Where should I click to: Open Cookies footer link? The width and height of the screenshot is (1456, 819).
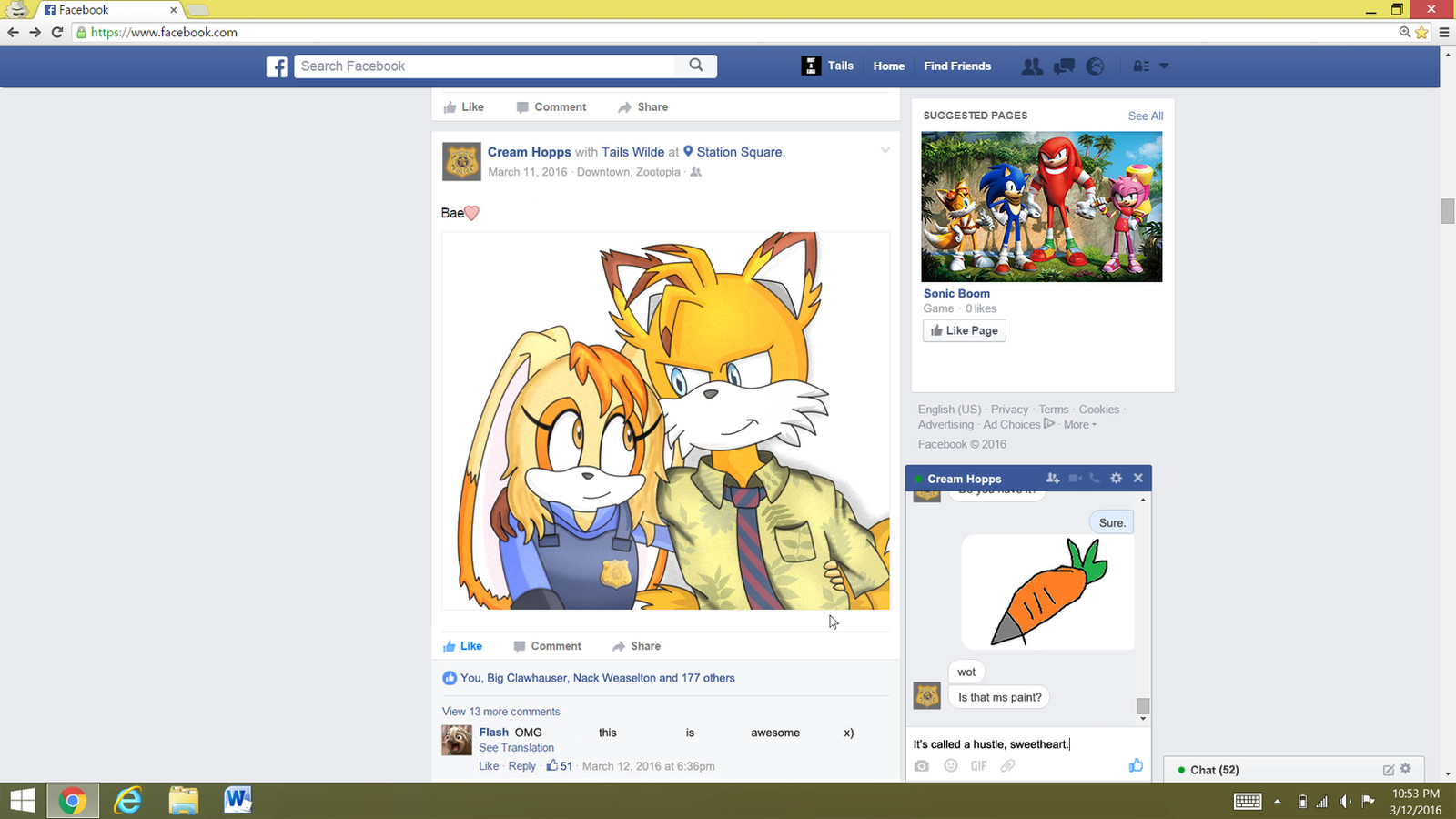[x=1099, y=409]
